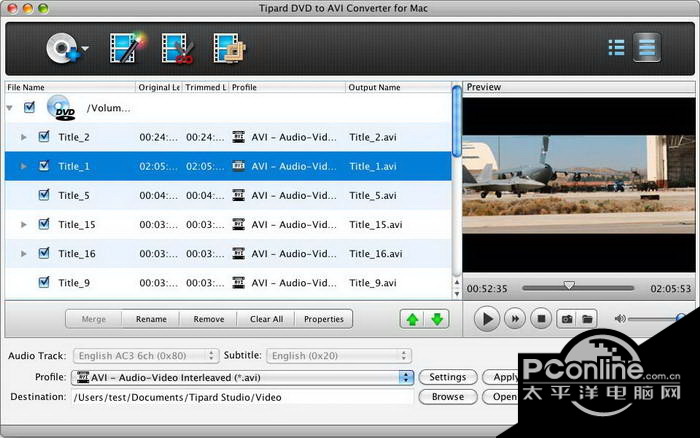Click the AVI profile icon for Title_5
Image resolution: width=700 pixels, height=438 pixels.
[x=238, y=195]
